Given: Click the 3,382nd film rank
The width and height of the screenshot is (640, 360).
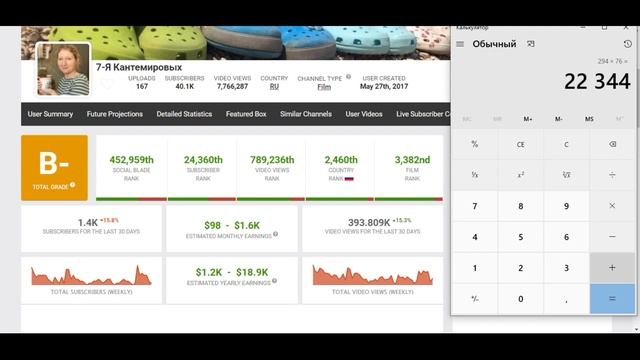Looking at the screenshot, I should (412, 160).
